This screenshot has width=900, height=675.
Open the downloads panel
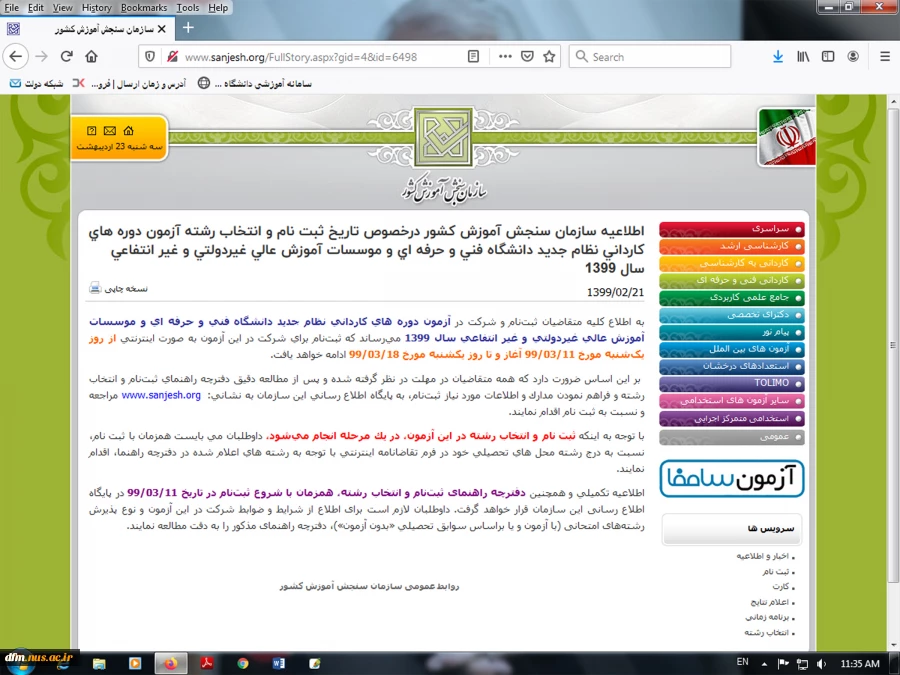point(778,56)
